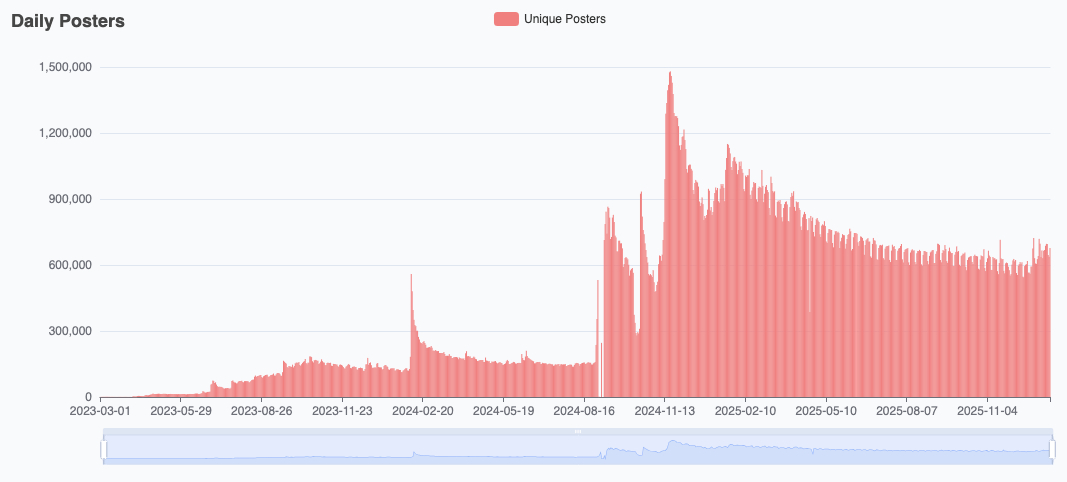Click the 300,000 y-axis label

[x=70, y=331]
